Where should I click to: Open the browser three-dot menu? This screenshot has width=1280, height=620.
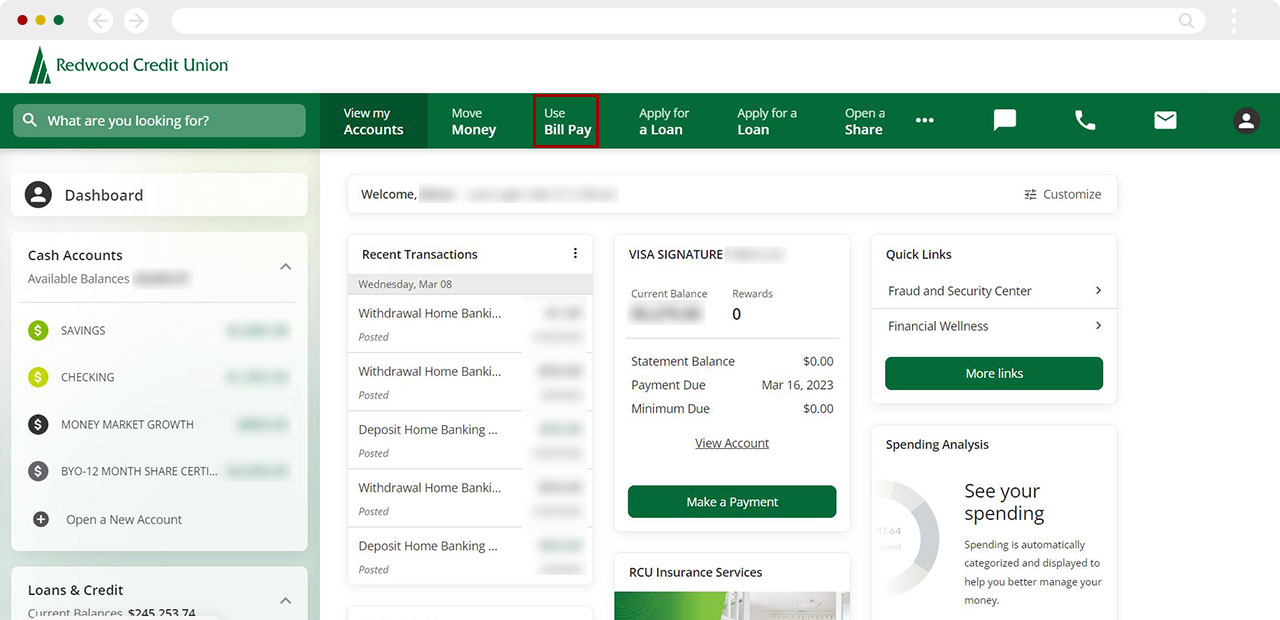pos(1234,20)
